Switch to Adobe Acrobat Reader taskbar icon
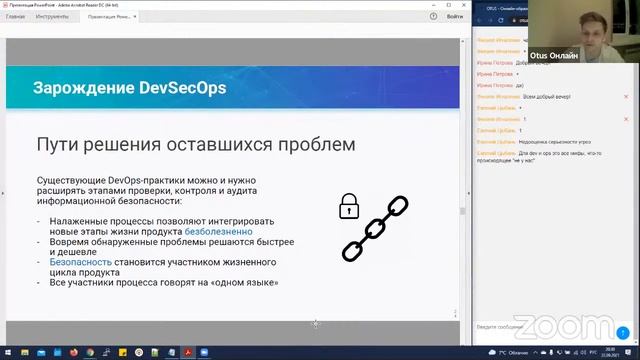Image resolution: width=640 pixels, height=360 pixels. [188, 353]
